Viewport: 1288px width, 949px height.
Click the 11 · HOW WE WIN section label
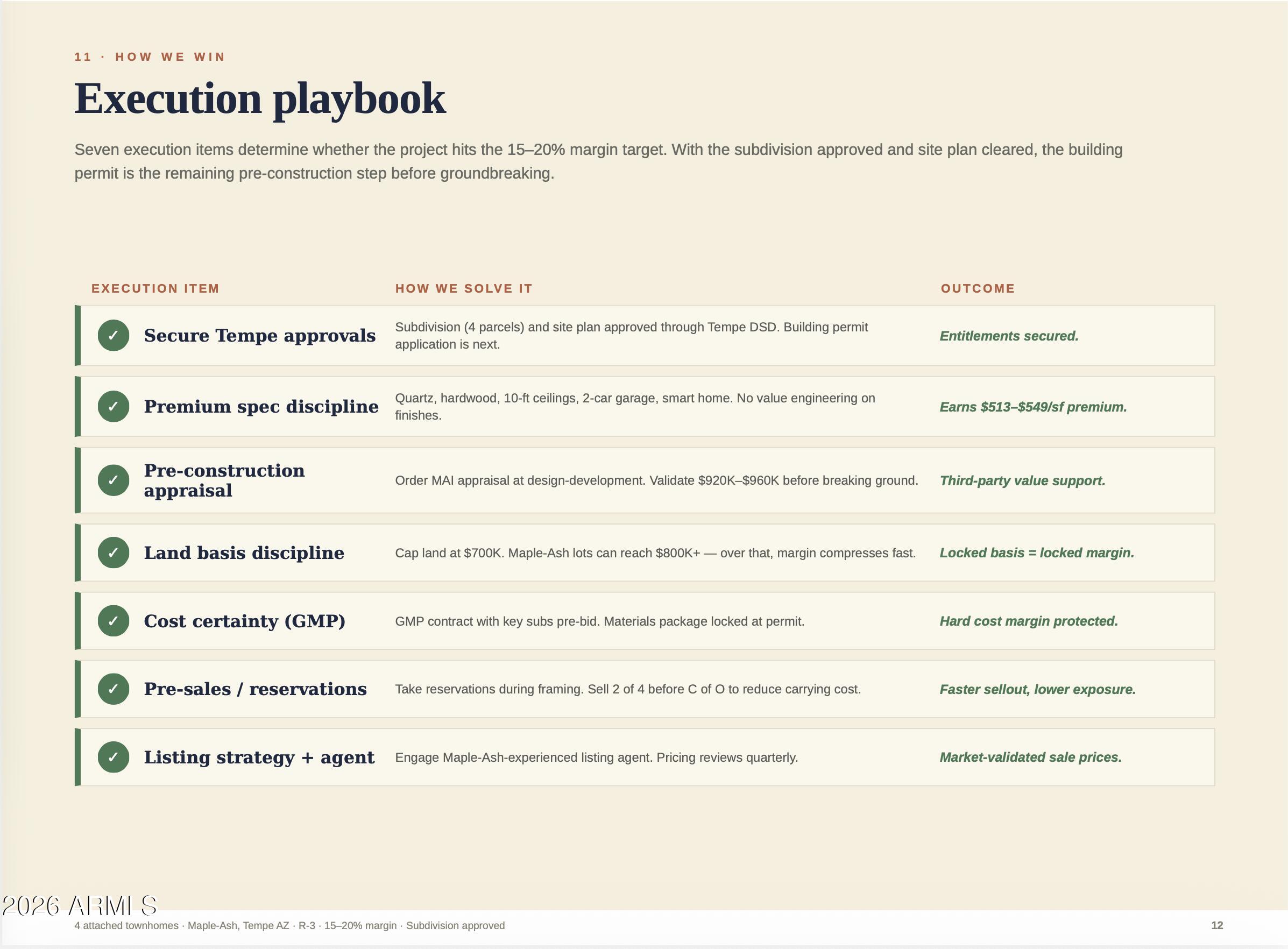(x=150, y=57)
